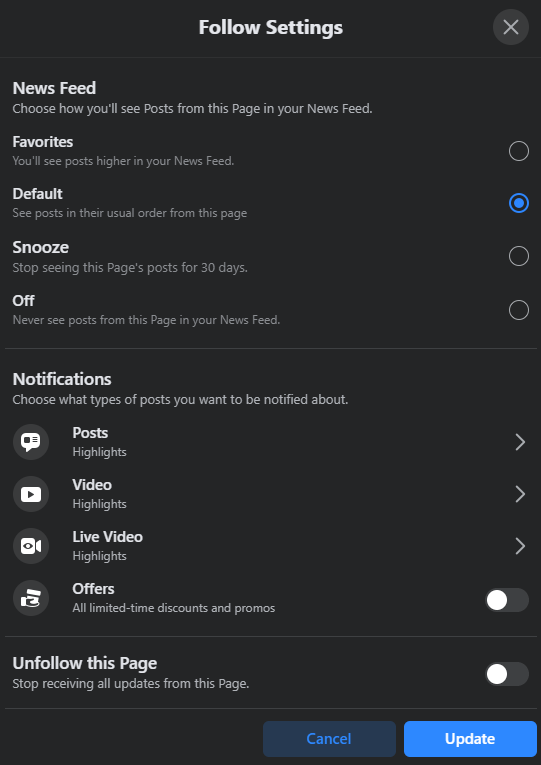Screen dimensions: 541x765
Task: Close the Follow Settings dialog
Action: [511, 27]
